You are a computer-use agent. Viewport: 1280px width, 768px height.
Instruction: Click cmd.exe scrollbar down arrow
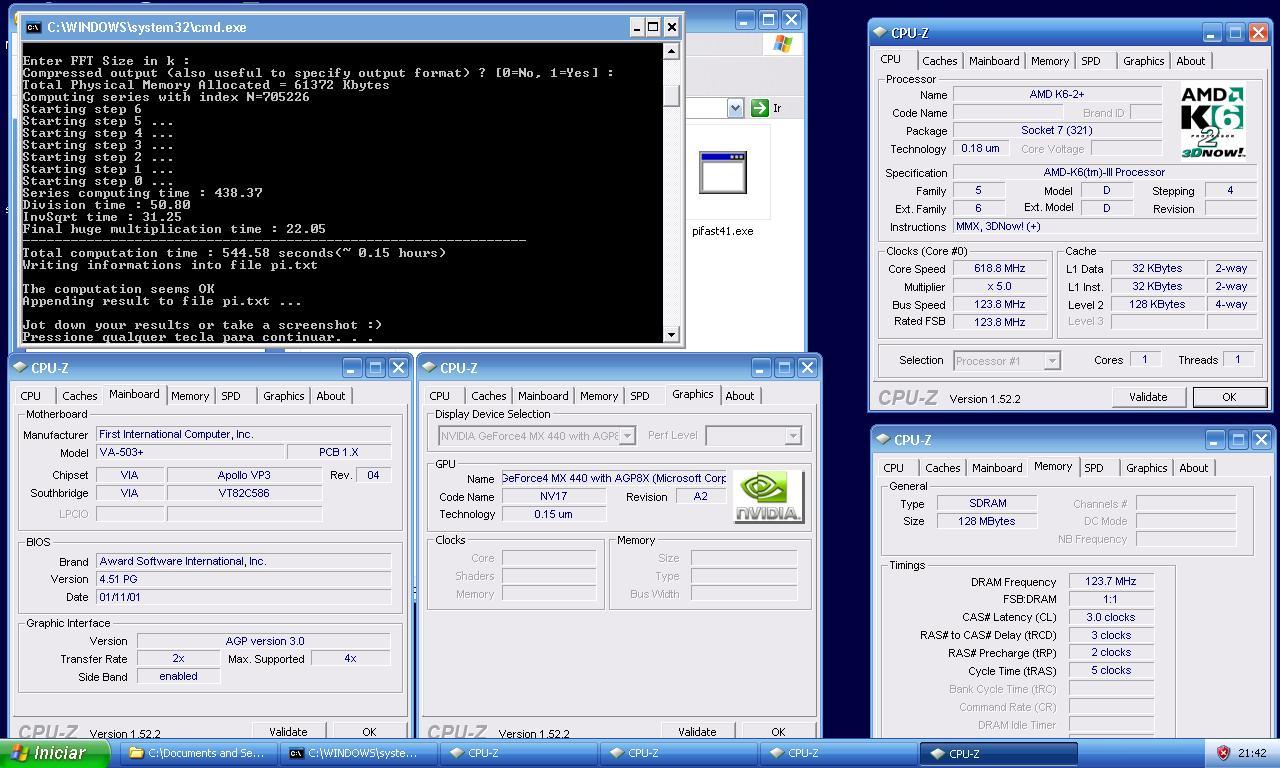(x=672, y=334)
